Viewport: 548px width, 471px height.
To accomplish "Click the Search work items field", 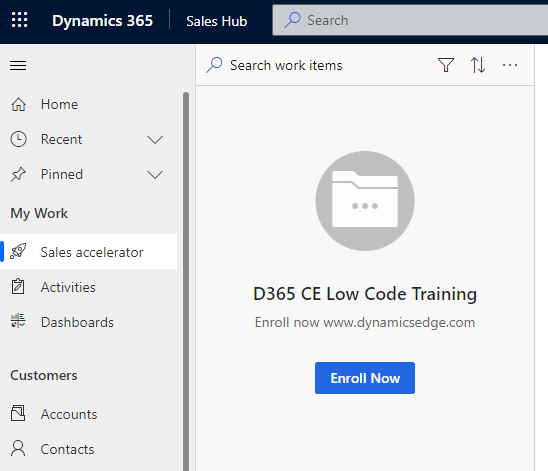I will coord(286,65).
